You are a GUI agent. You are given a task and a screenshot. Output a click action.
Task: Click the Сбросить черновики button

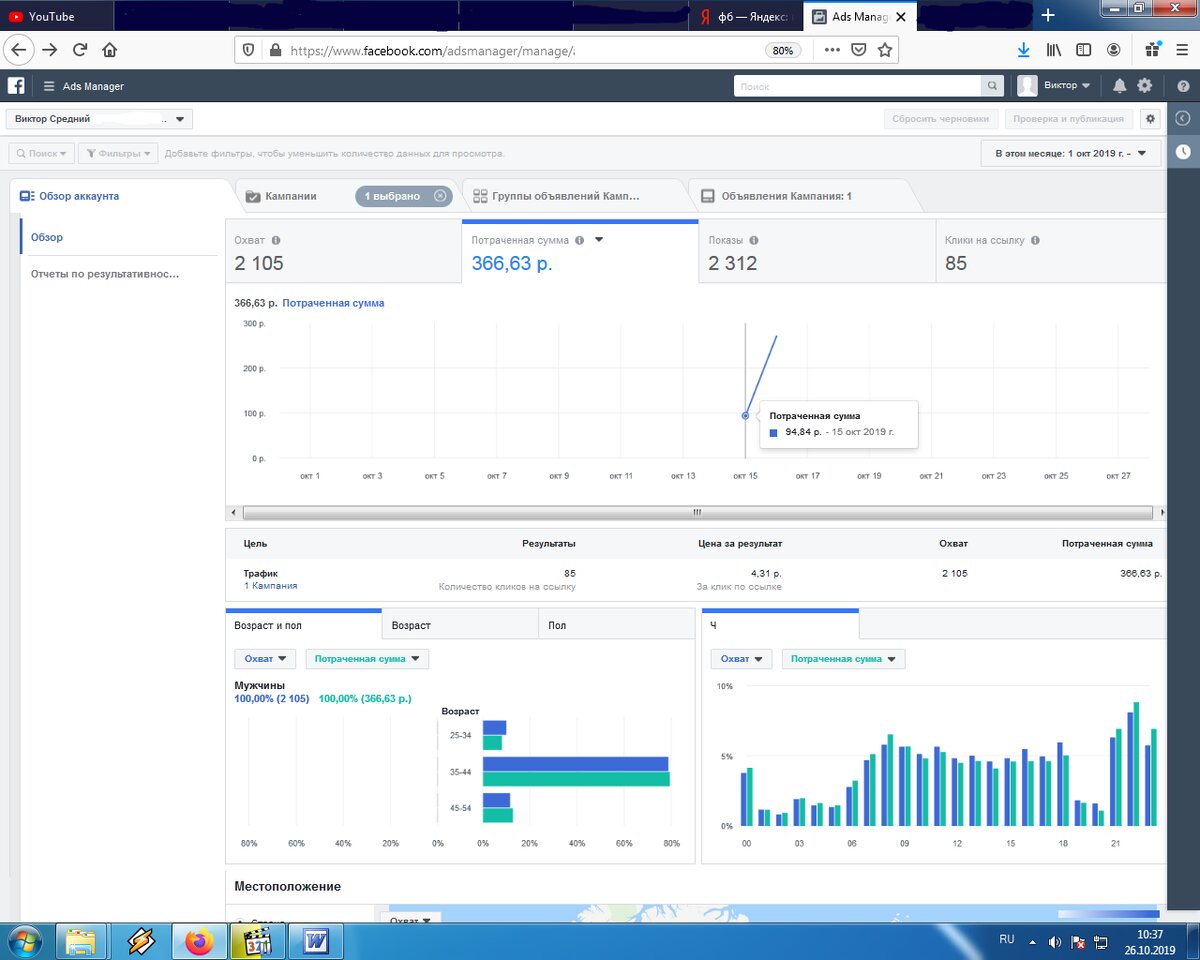click(x=941, y=119)
